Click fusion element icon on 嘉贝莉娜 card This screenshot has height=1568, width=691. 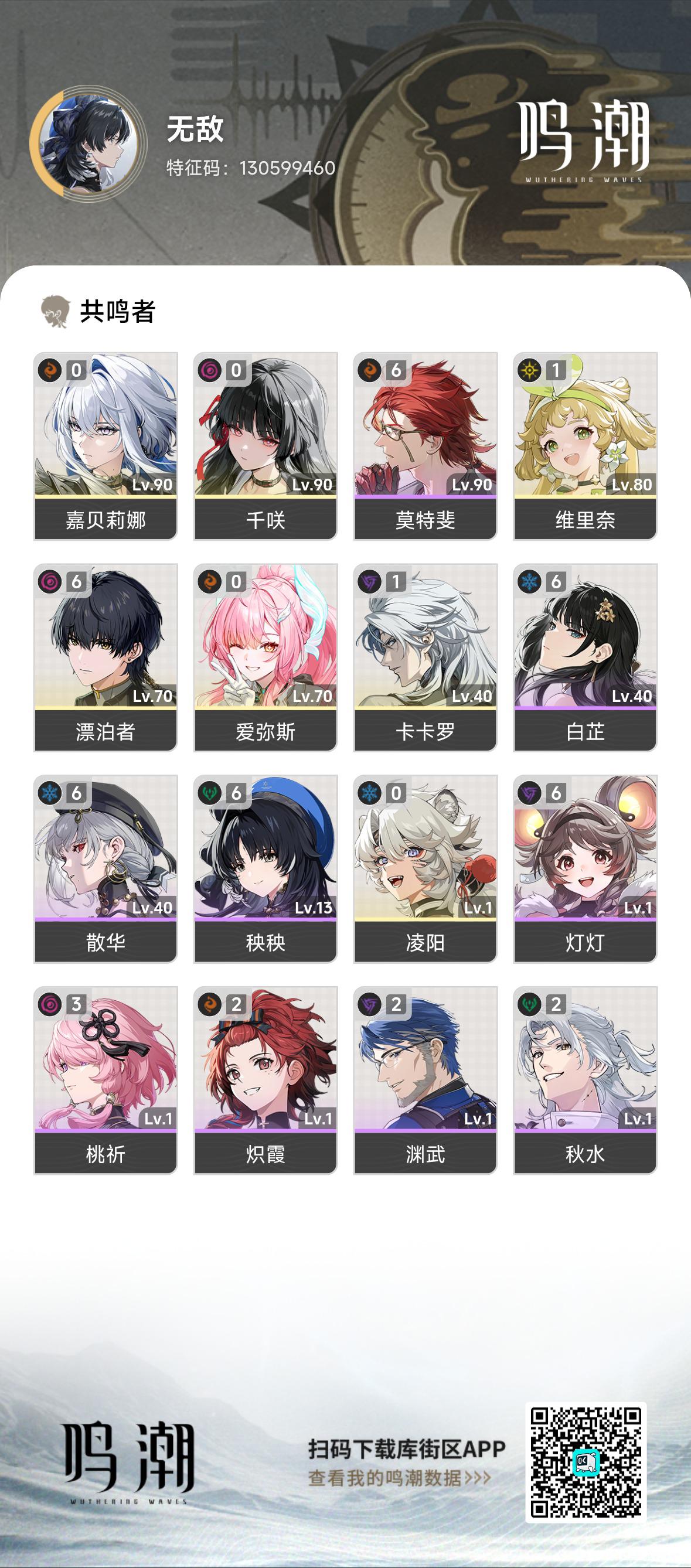pos(50,370)
